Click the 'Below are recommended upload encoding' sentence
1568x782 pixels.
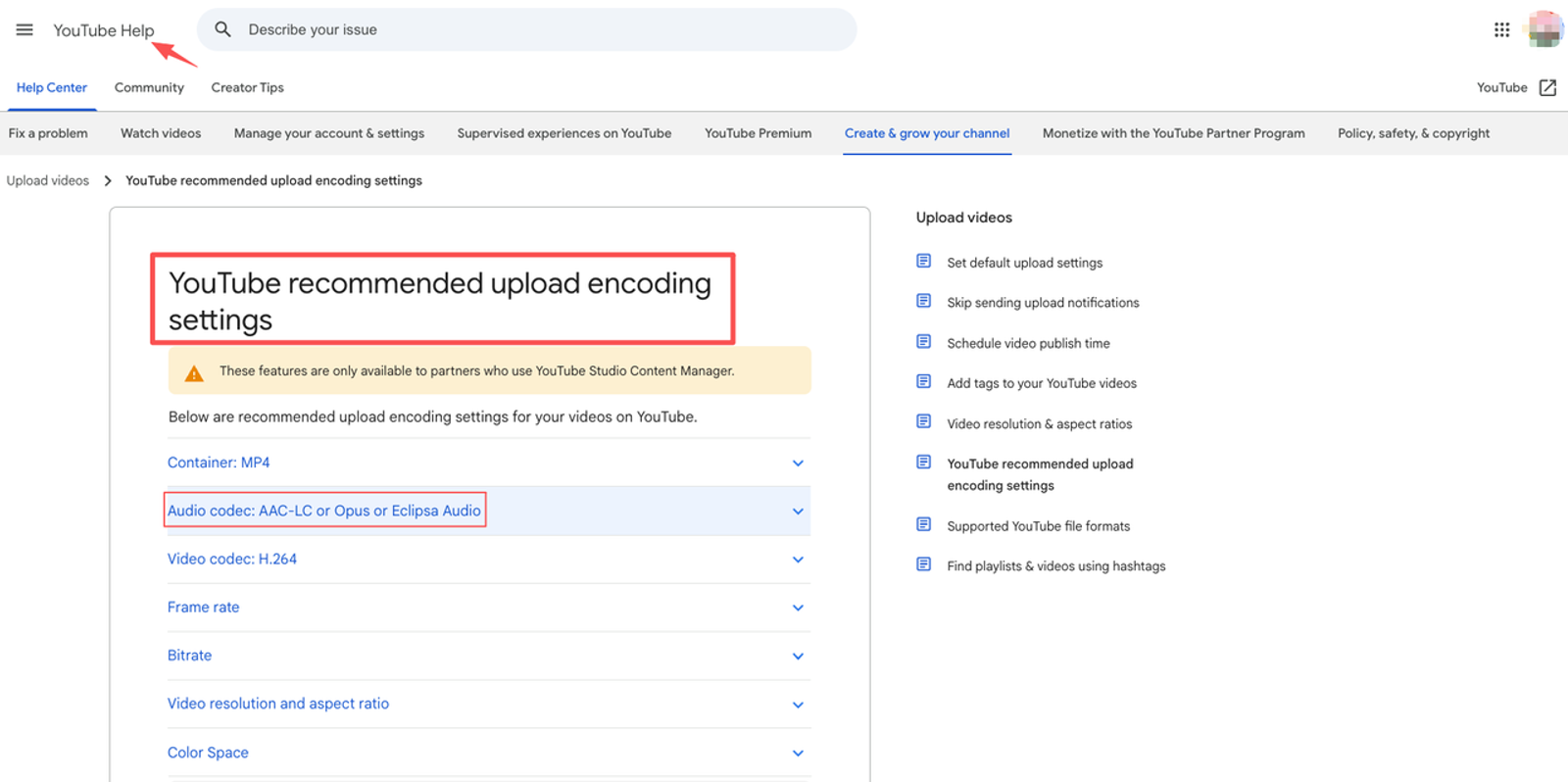point(433,416)
